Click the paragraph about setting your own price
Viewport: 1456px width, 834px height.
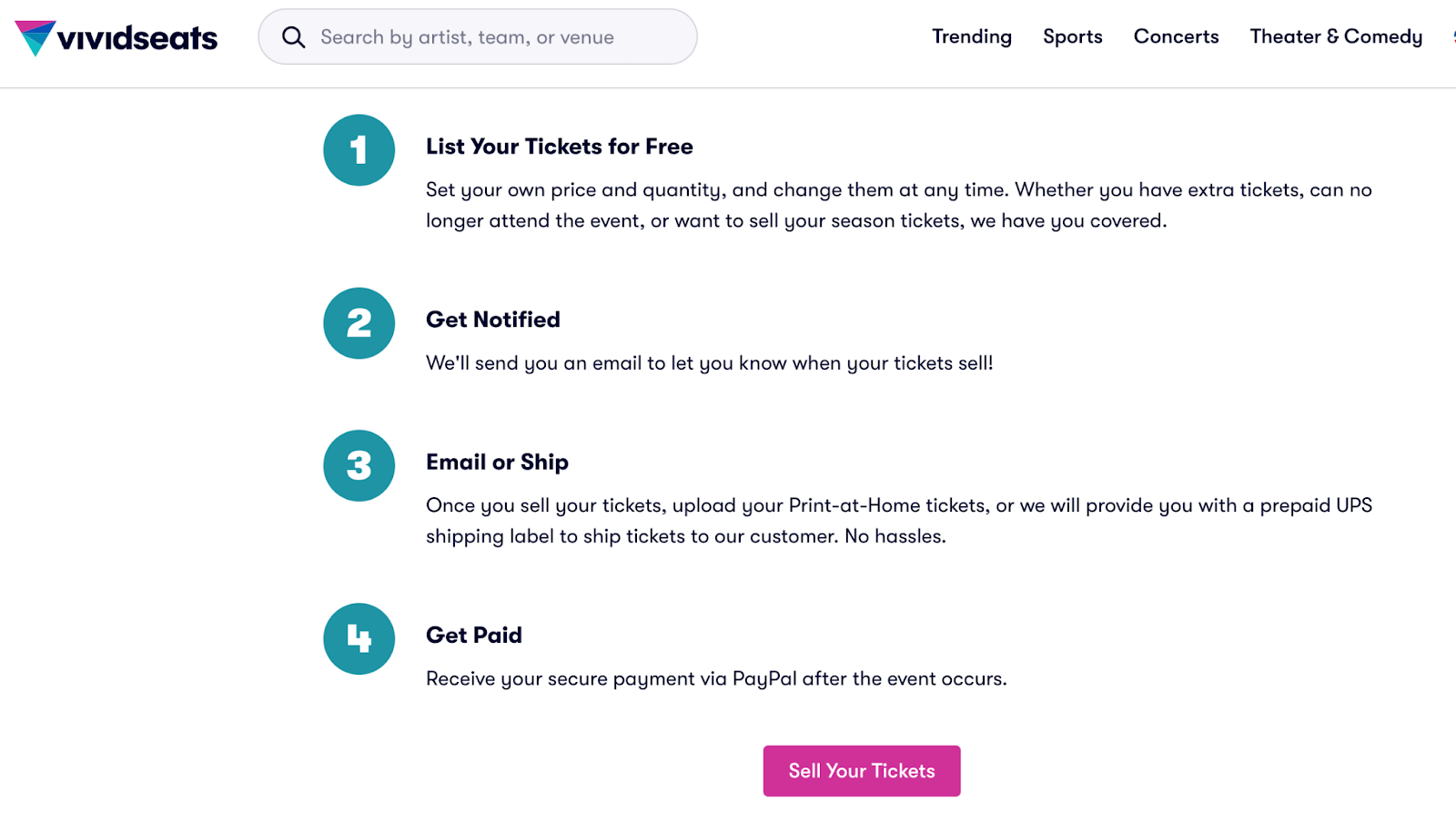click(x=898, y=205)
